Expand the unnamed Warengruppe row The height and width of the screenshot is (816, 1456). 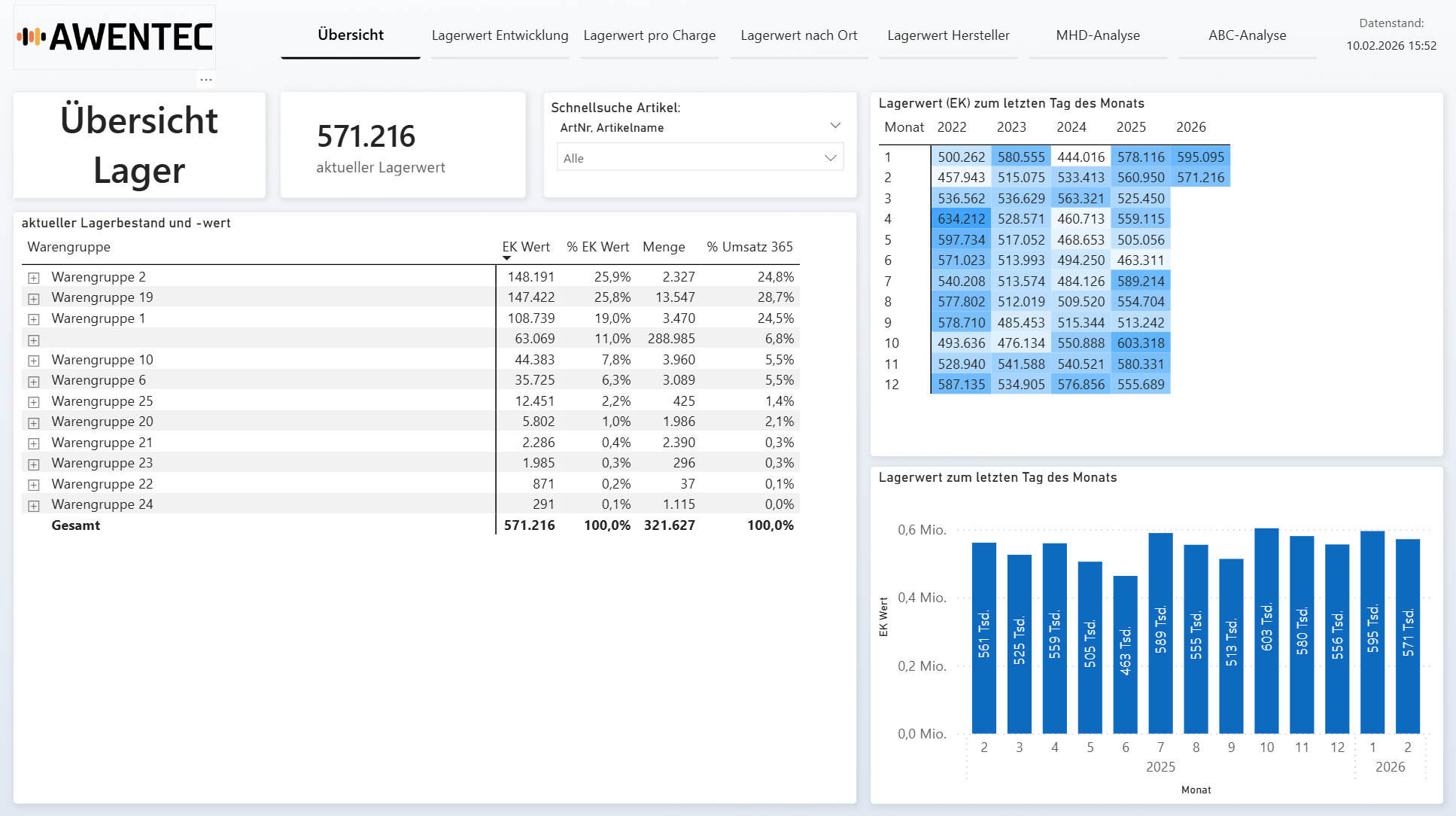coord(34,340)
